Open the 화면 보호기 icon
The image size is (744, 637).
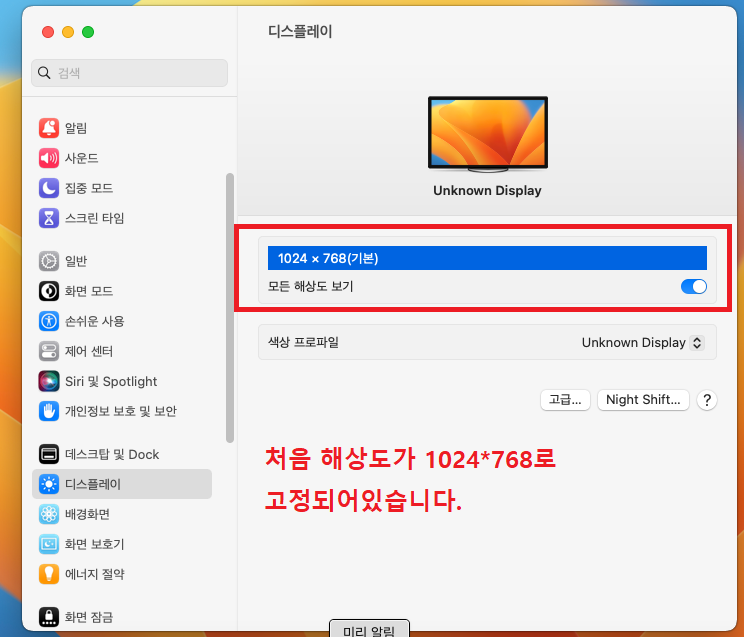pos(49,544)
